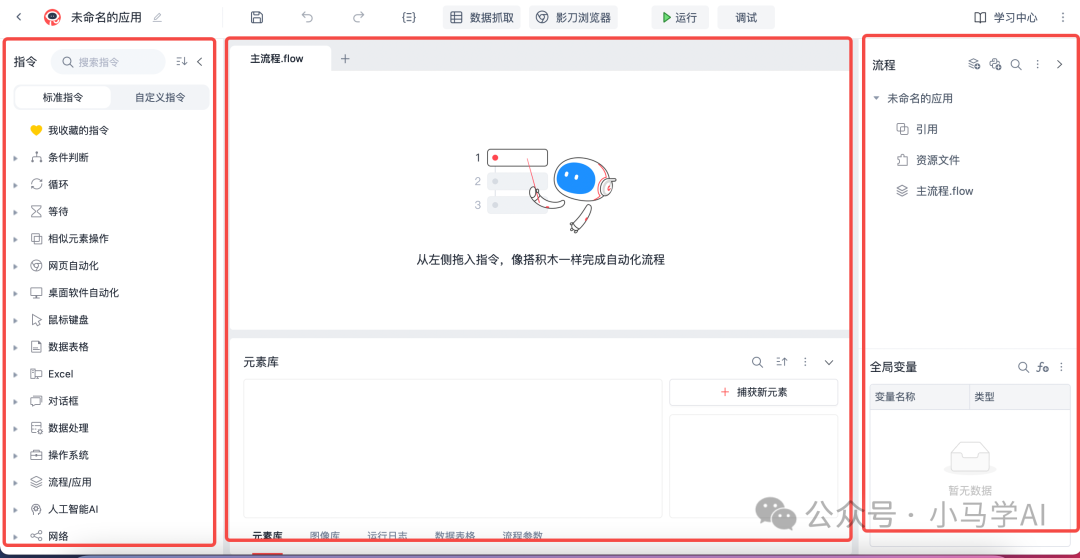1080x558 pixels.
Task: Search within the 流程 panel
Action: (1016, 64)
